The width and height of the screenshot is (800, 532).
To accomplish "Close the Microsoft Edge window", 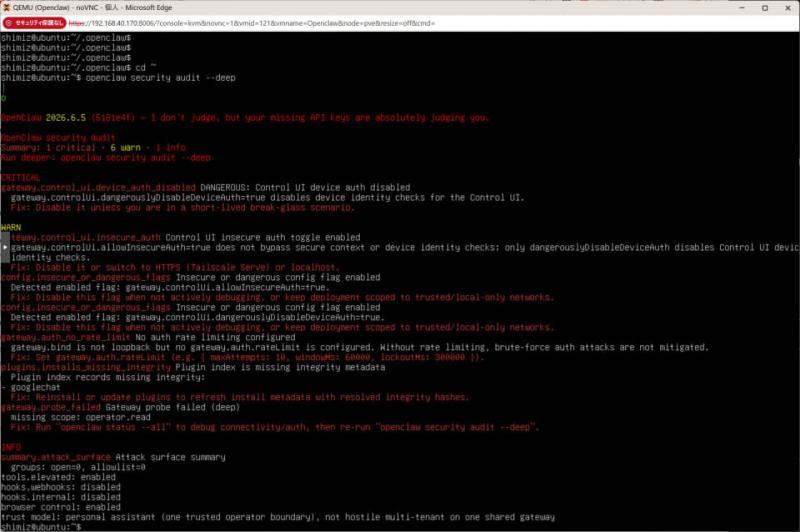I will 788,8.
